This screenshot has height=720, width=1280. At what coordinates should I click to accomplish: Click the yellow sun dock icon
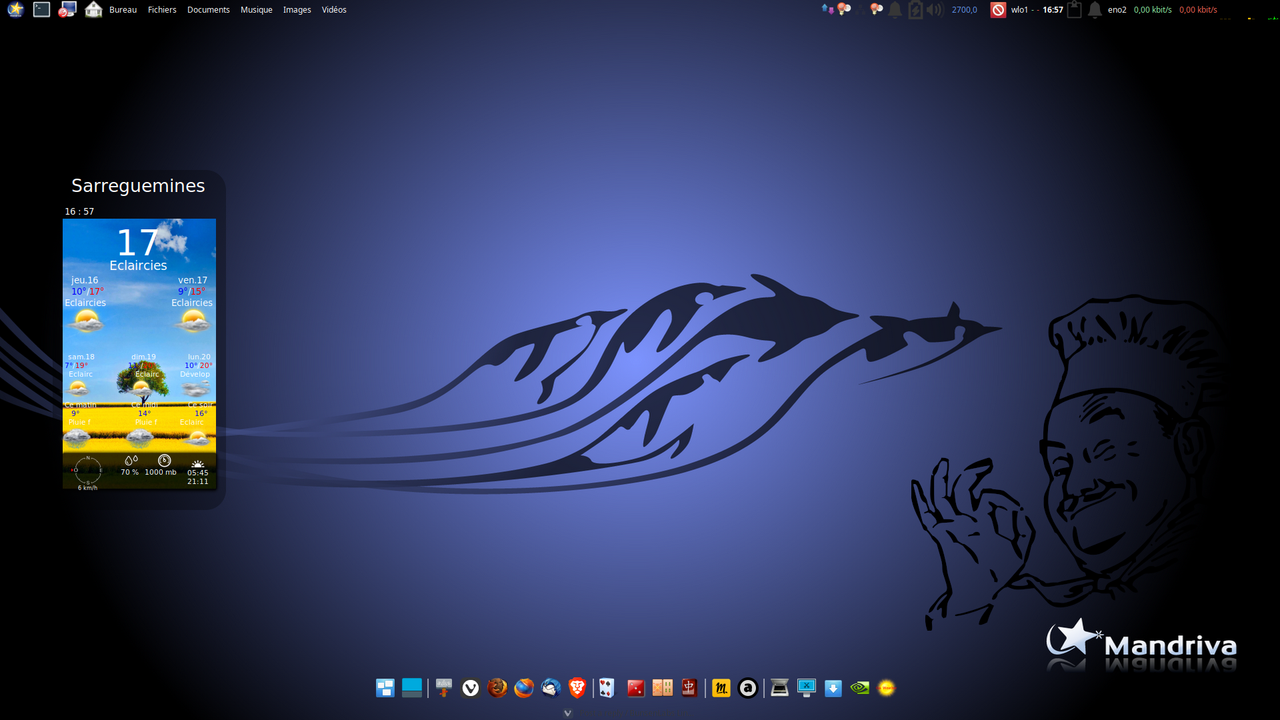click(886, 688)
